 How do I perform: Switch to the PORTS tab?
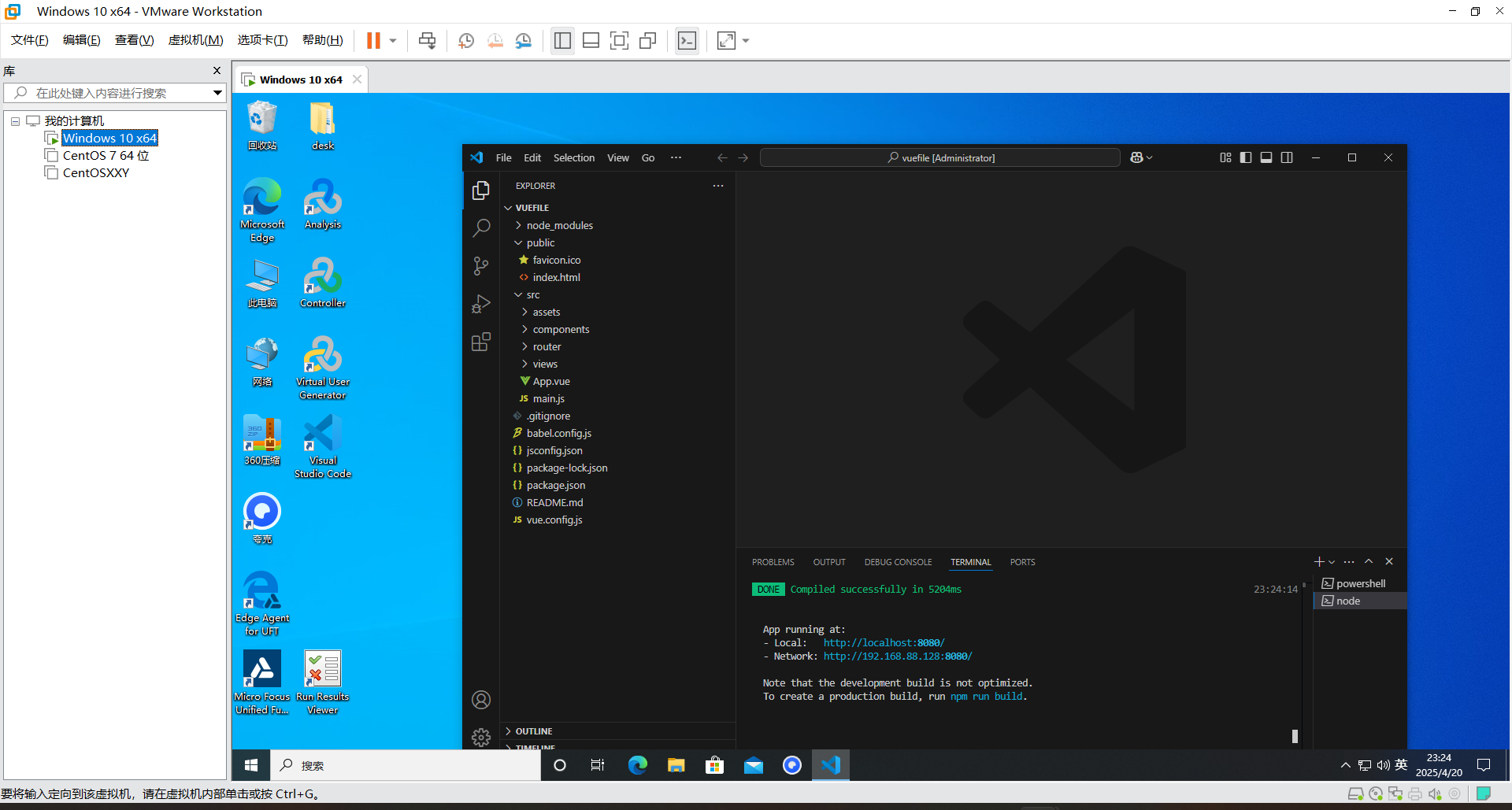pos(1022,562)
